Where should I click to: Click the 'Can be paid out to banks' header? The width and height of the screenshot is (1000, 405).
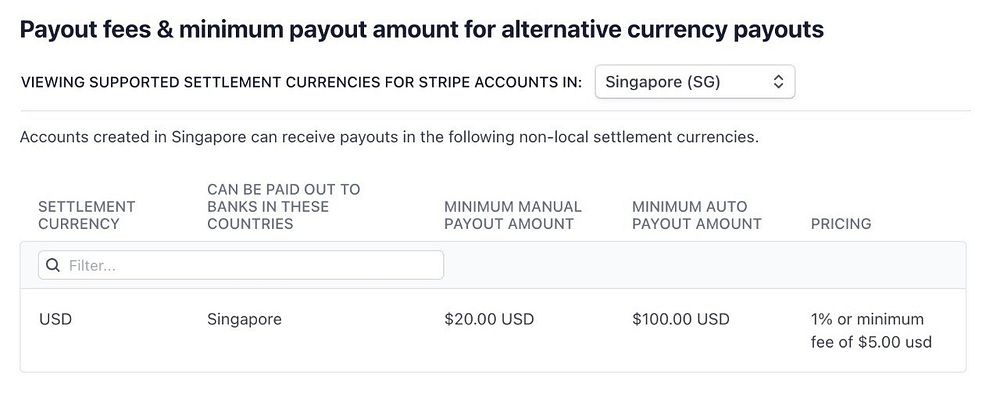[x=283, y=206]
